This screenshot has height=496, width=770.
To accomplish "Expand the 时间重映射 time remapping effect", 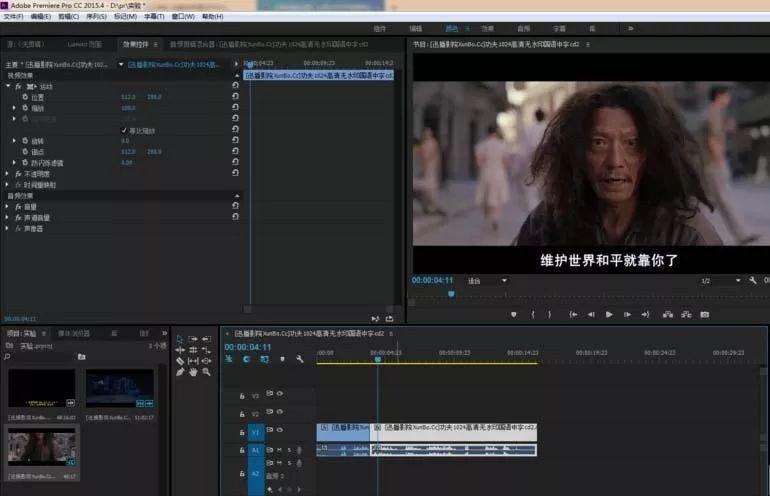I will [7, 185].
